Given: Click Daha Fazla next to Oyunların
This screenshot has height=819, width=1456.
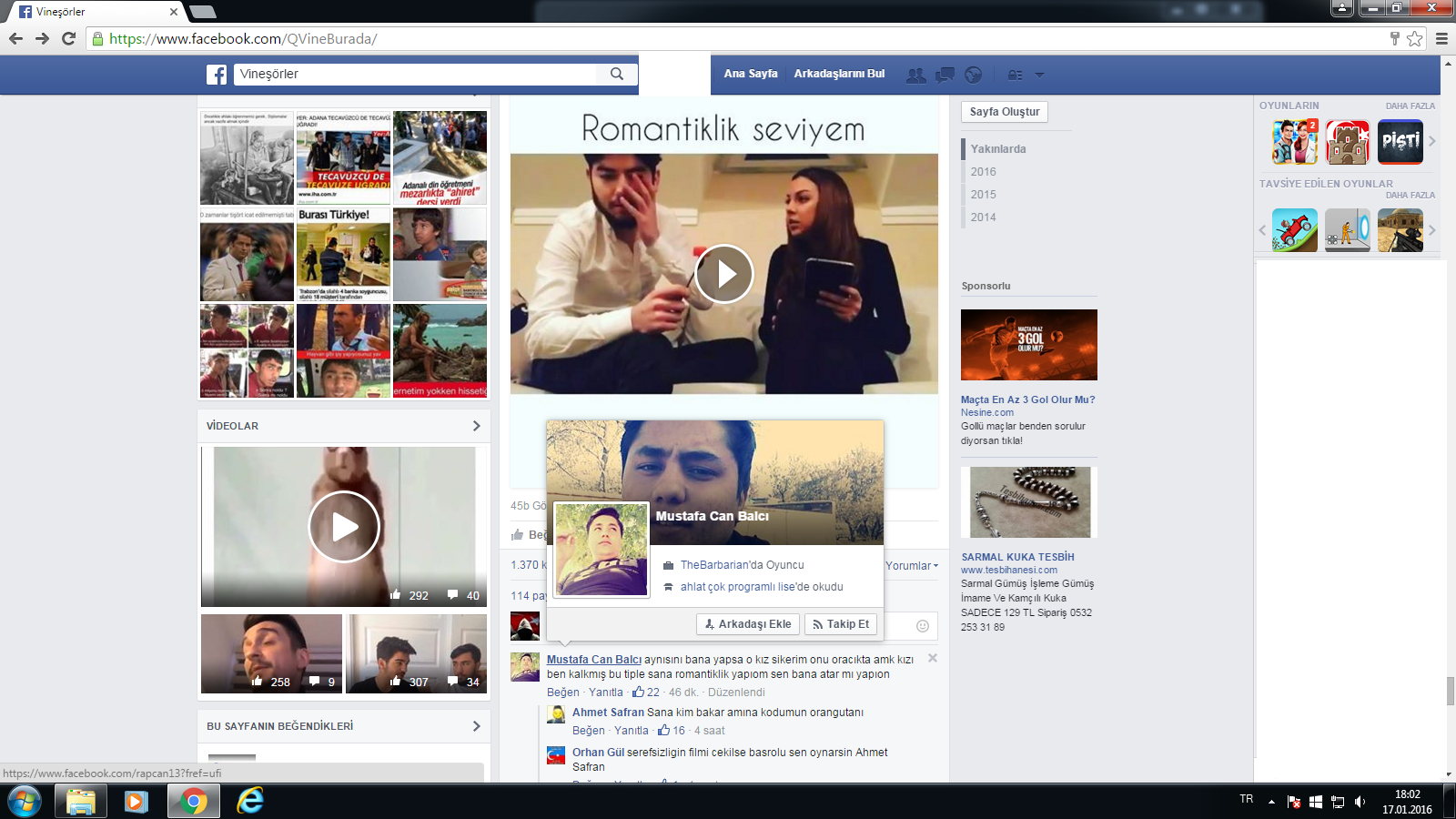Looking at the screenshot, I should coord(1410,106).
